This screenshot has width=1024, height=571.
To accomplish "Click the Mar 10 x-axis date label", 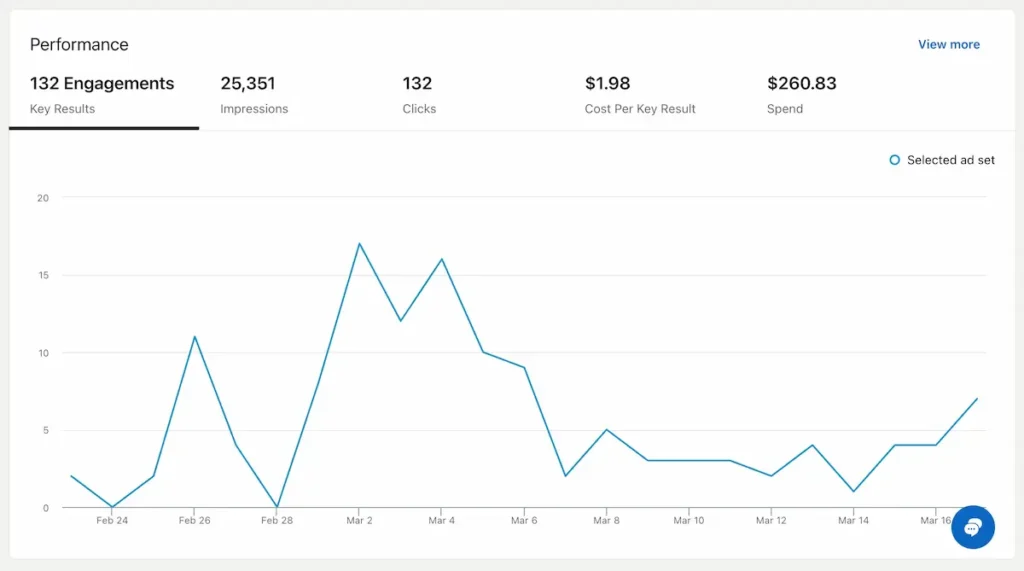I will tap(688, 521).
